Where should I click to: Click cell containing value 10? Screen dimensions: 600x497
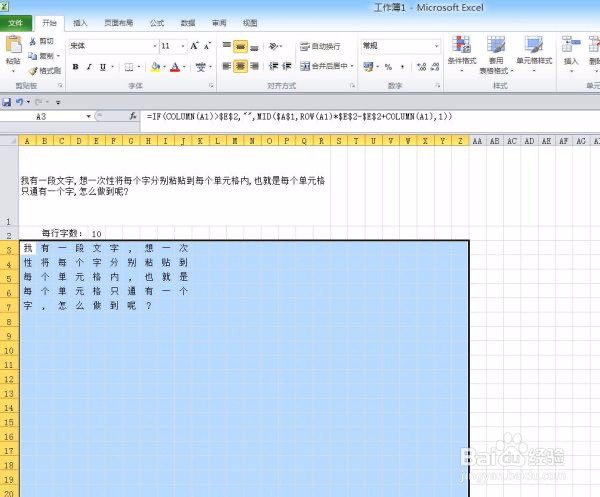96,233
